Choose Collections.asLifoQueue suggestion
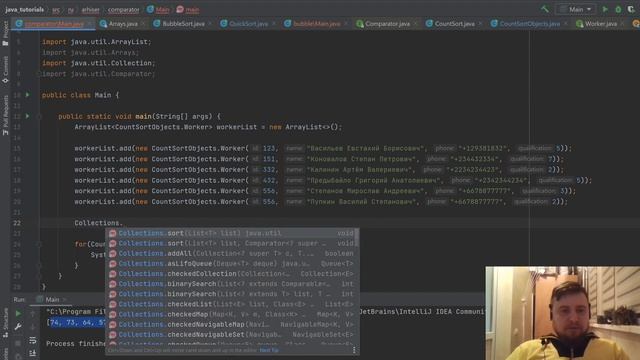 click(x=231, y=264)
